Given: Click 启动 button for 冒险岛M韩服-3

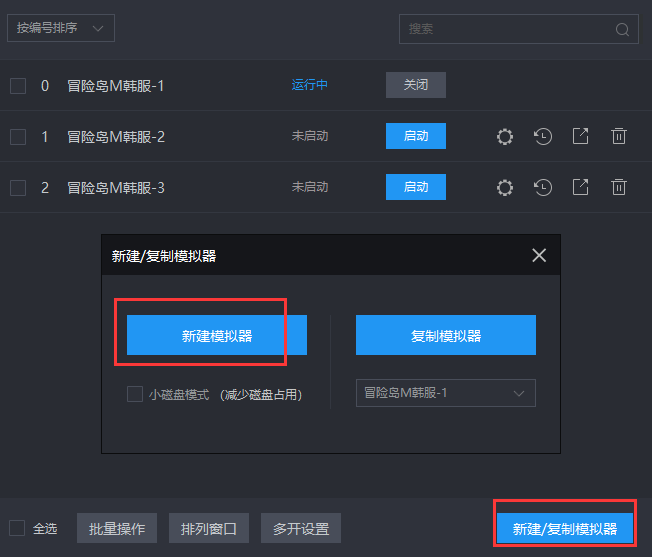Looking at the screenshot, I should (x=416, y=187).
